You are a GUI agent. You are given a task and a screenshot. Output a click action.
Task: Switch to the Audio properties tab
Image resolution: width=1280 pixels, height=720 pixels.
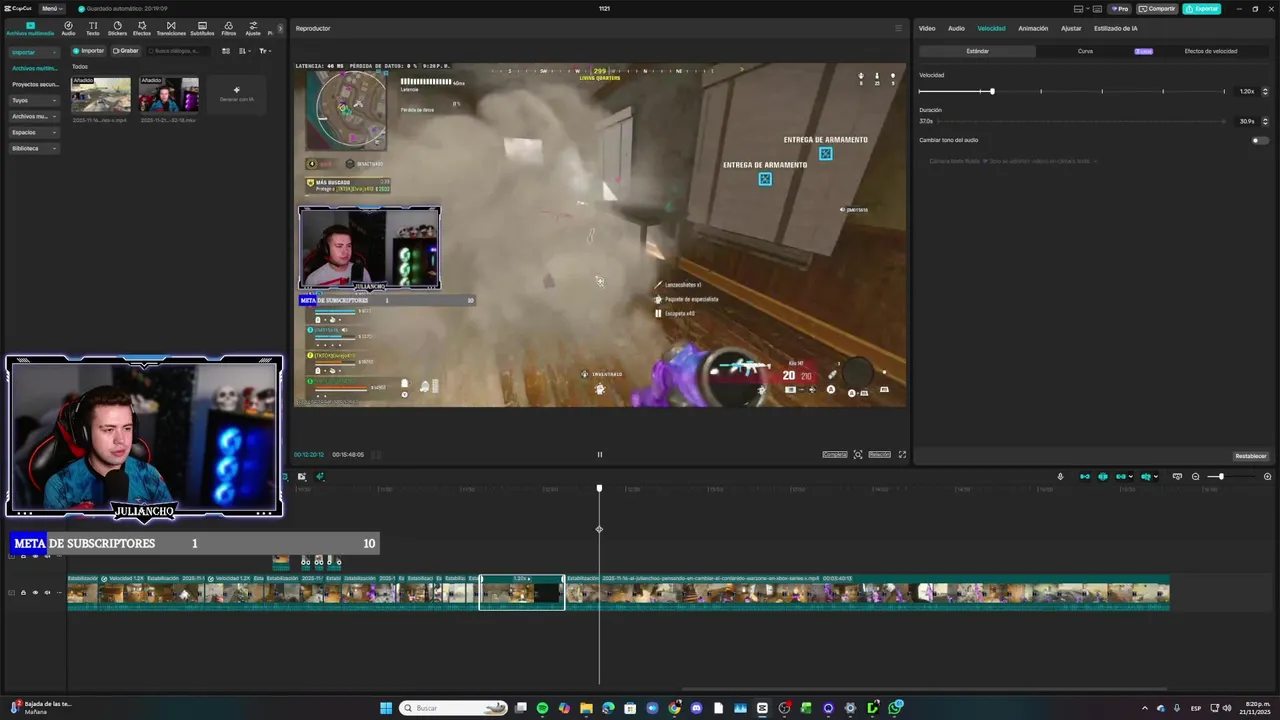click(956, 28)
